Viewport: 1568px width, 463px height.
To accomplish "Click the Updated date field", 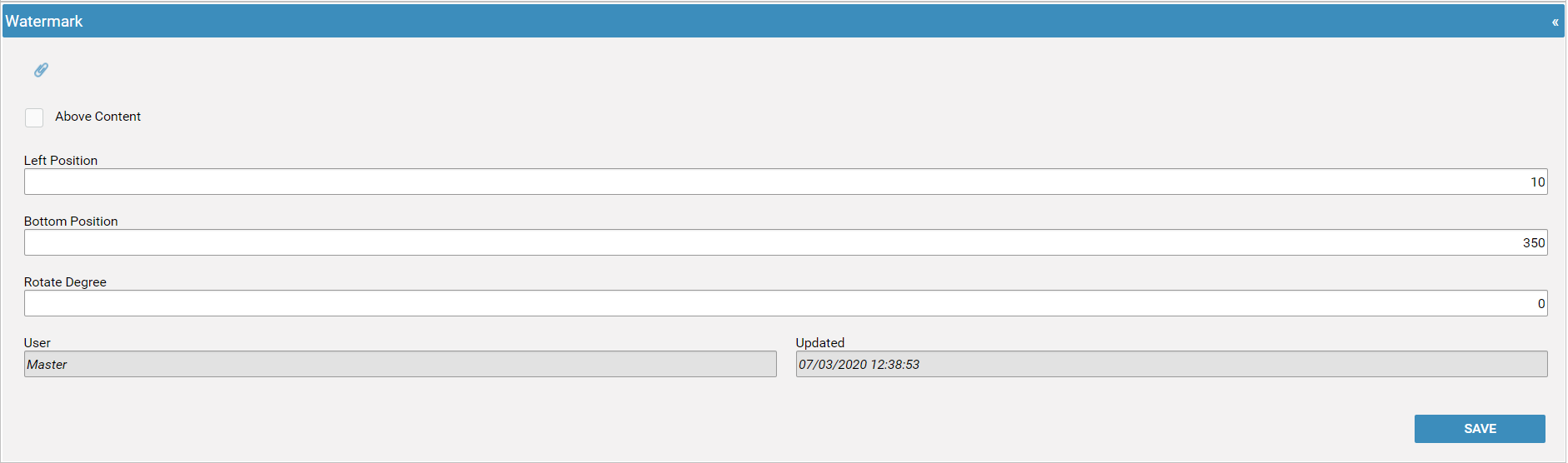I will click(x=1171, y=364).
